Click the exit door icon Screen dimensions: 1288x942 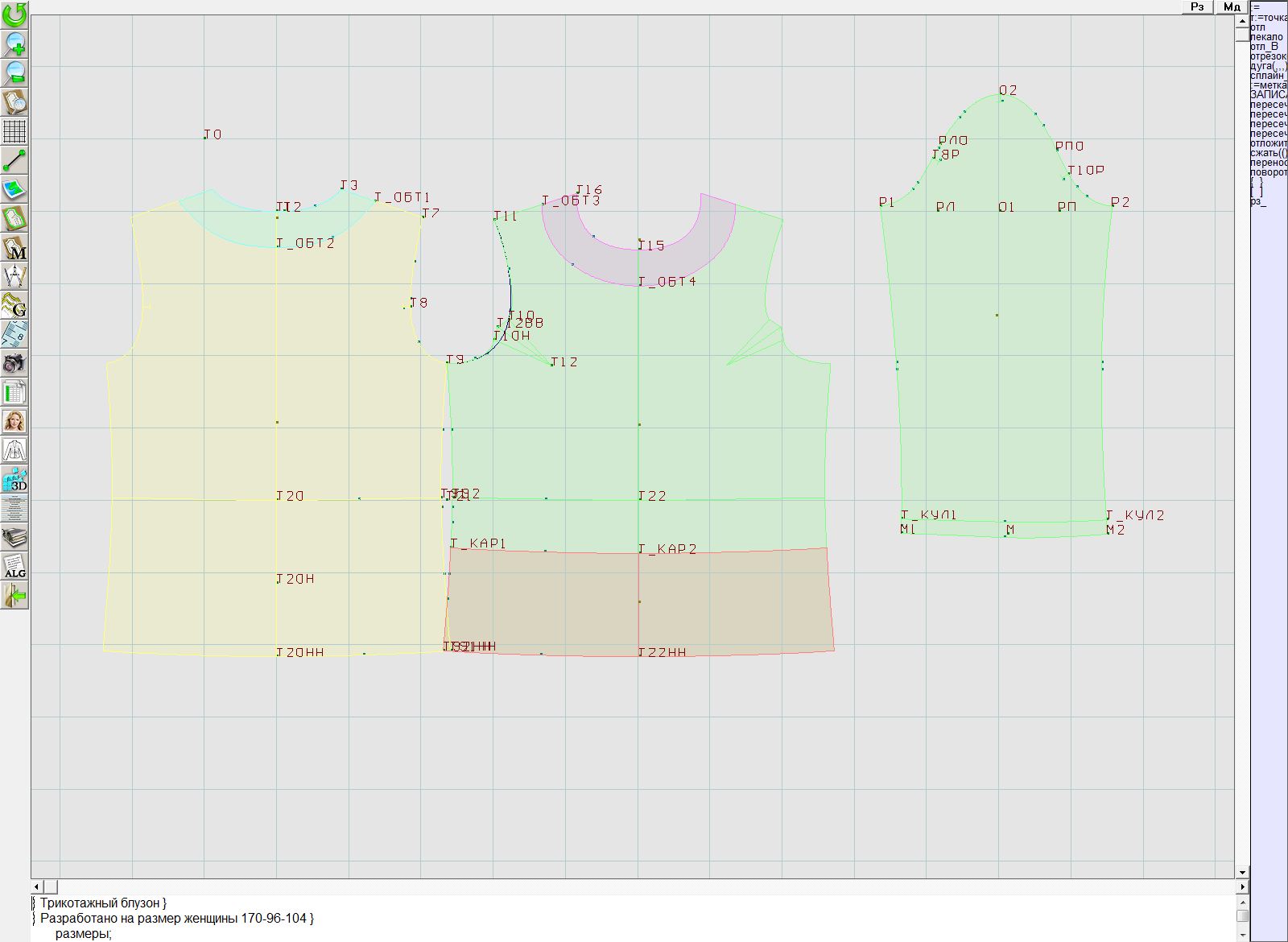tap(14, 596)
